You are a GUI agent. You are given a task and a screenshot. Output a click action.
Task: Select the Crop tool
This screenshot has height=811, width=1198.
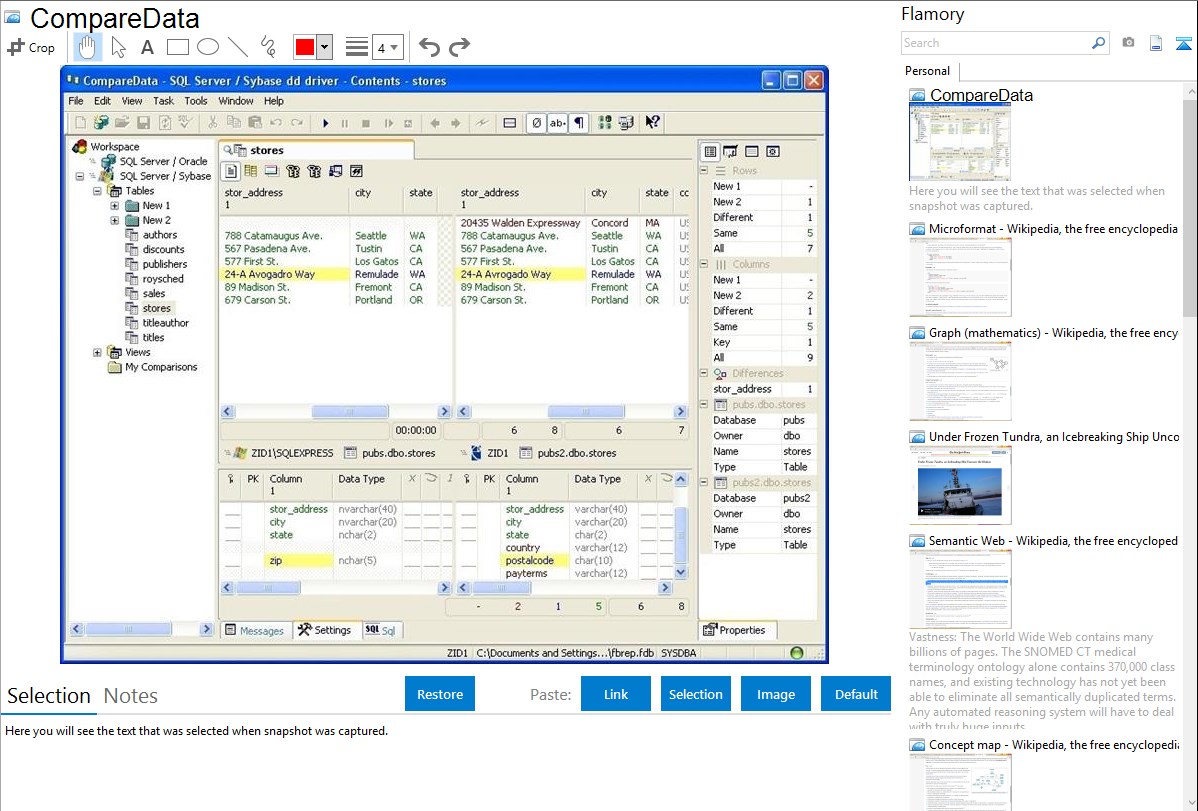click(31, 47)
